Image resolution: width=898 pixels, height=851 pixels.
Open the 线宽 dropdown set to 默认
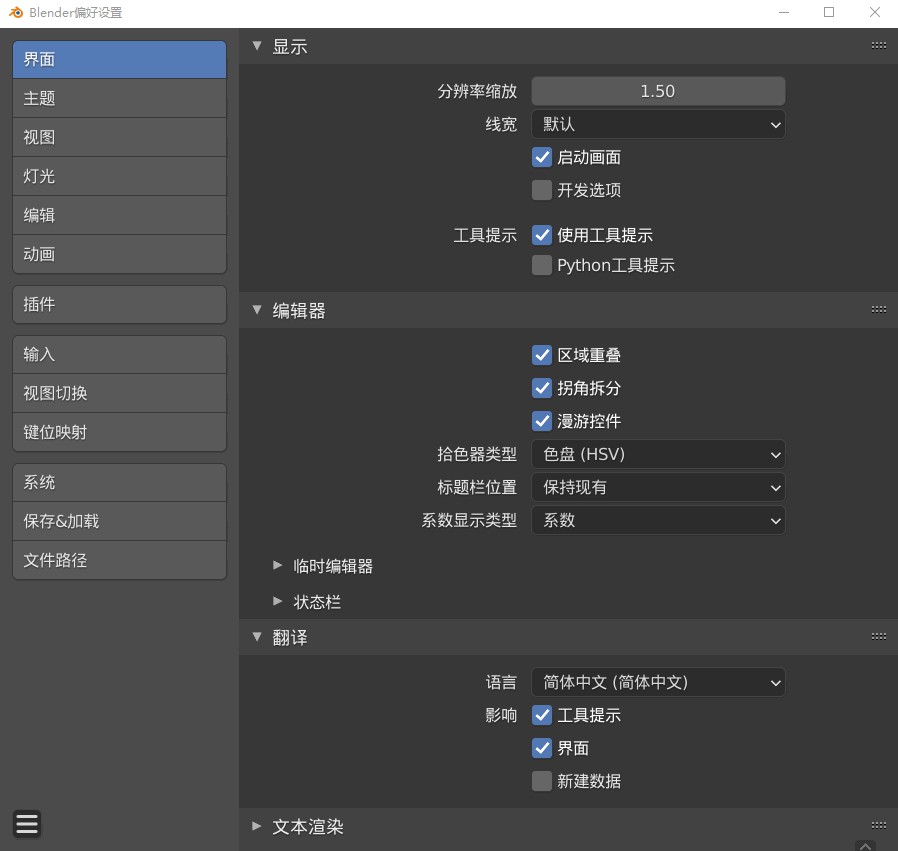(658, 124)
